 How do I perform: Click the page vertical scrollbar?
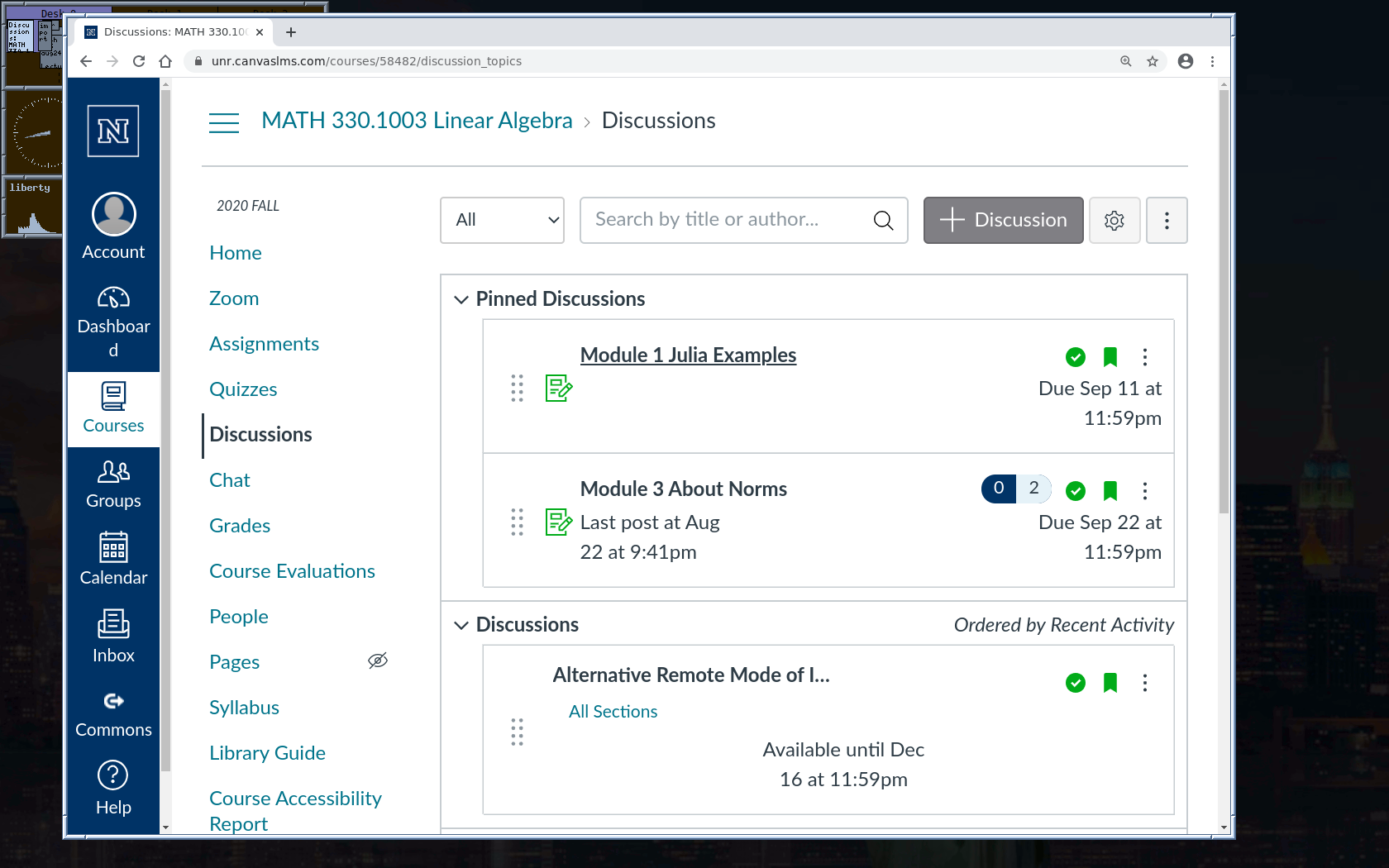click(1224, 331)
